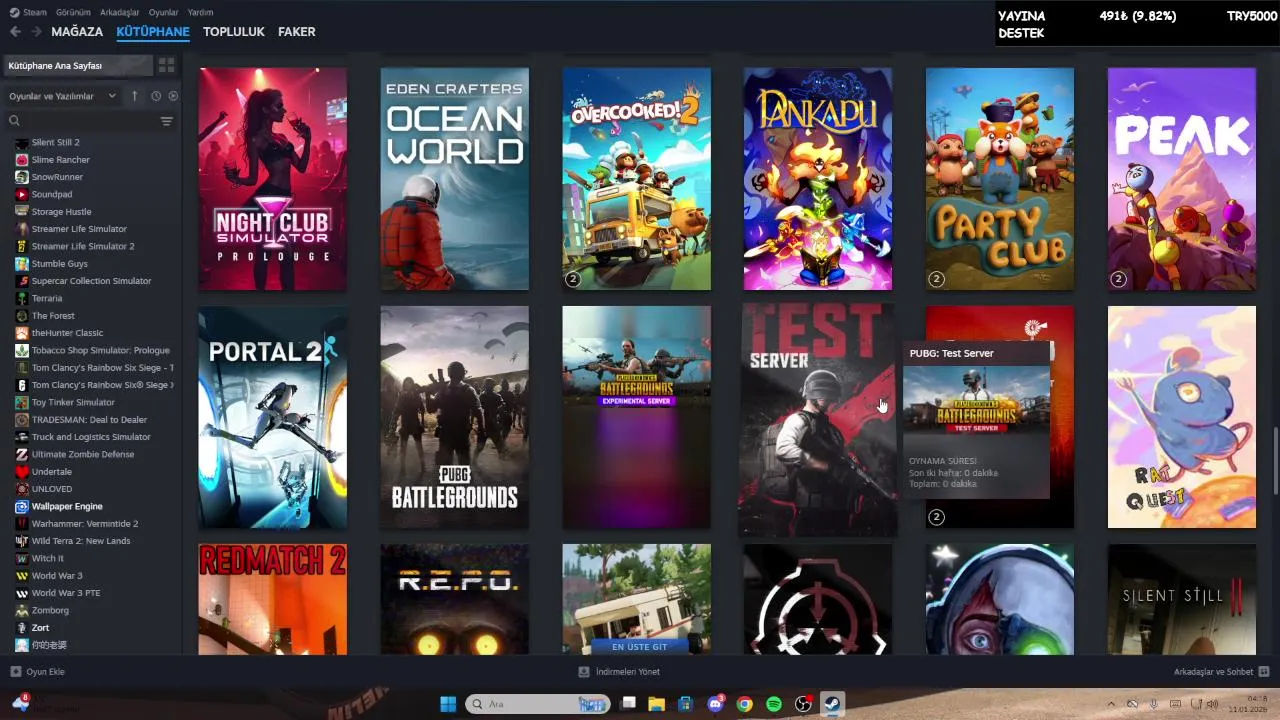Open the Oyunlar menu

tap(164, 12)
